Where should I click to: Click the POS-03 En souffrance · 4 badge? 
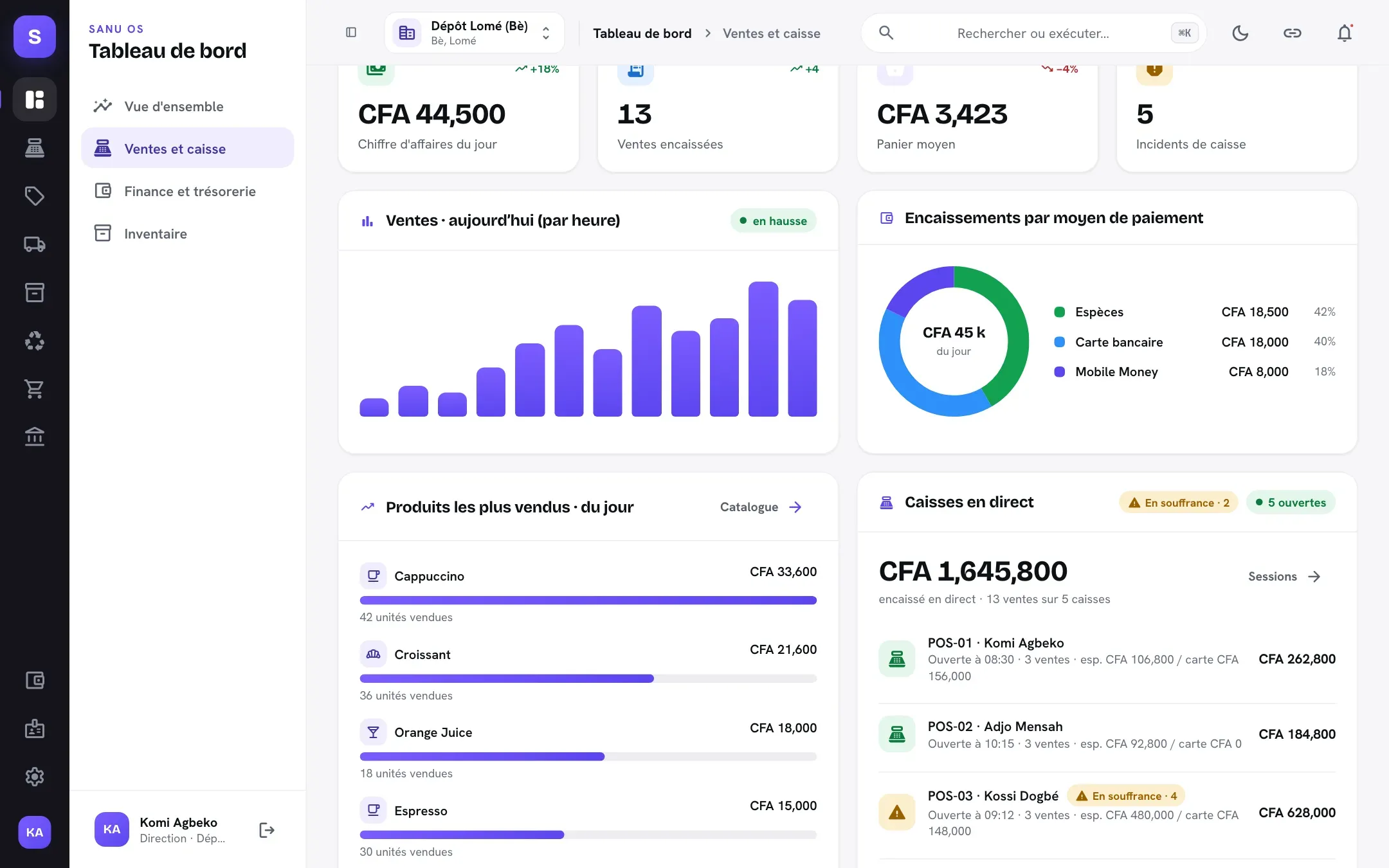(x=1126, y=796)
